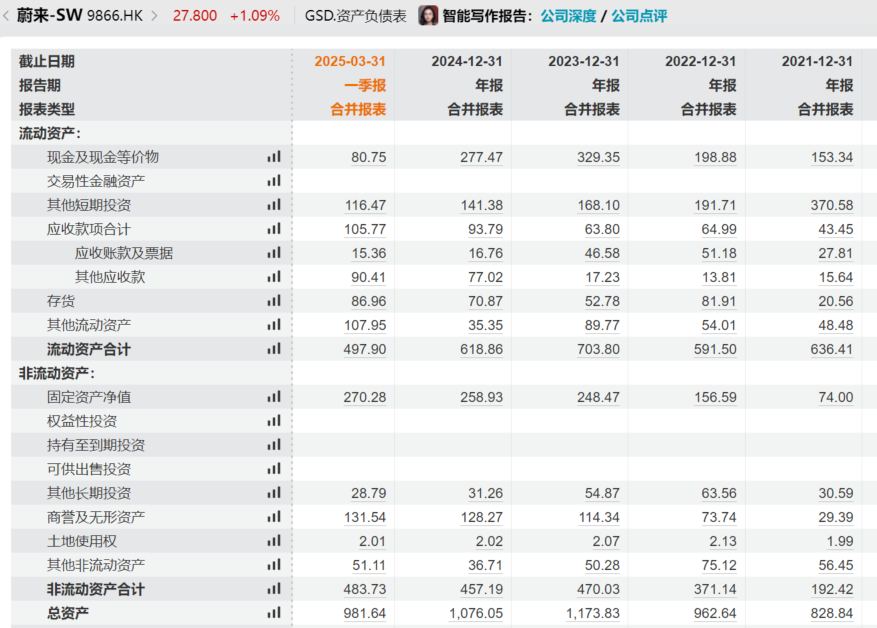The height and width of the screenshot is (628, 877).
Task: Open chart icon for 权益性投资 row
Action: pyautogui.click(x=274, y=422)
